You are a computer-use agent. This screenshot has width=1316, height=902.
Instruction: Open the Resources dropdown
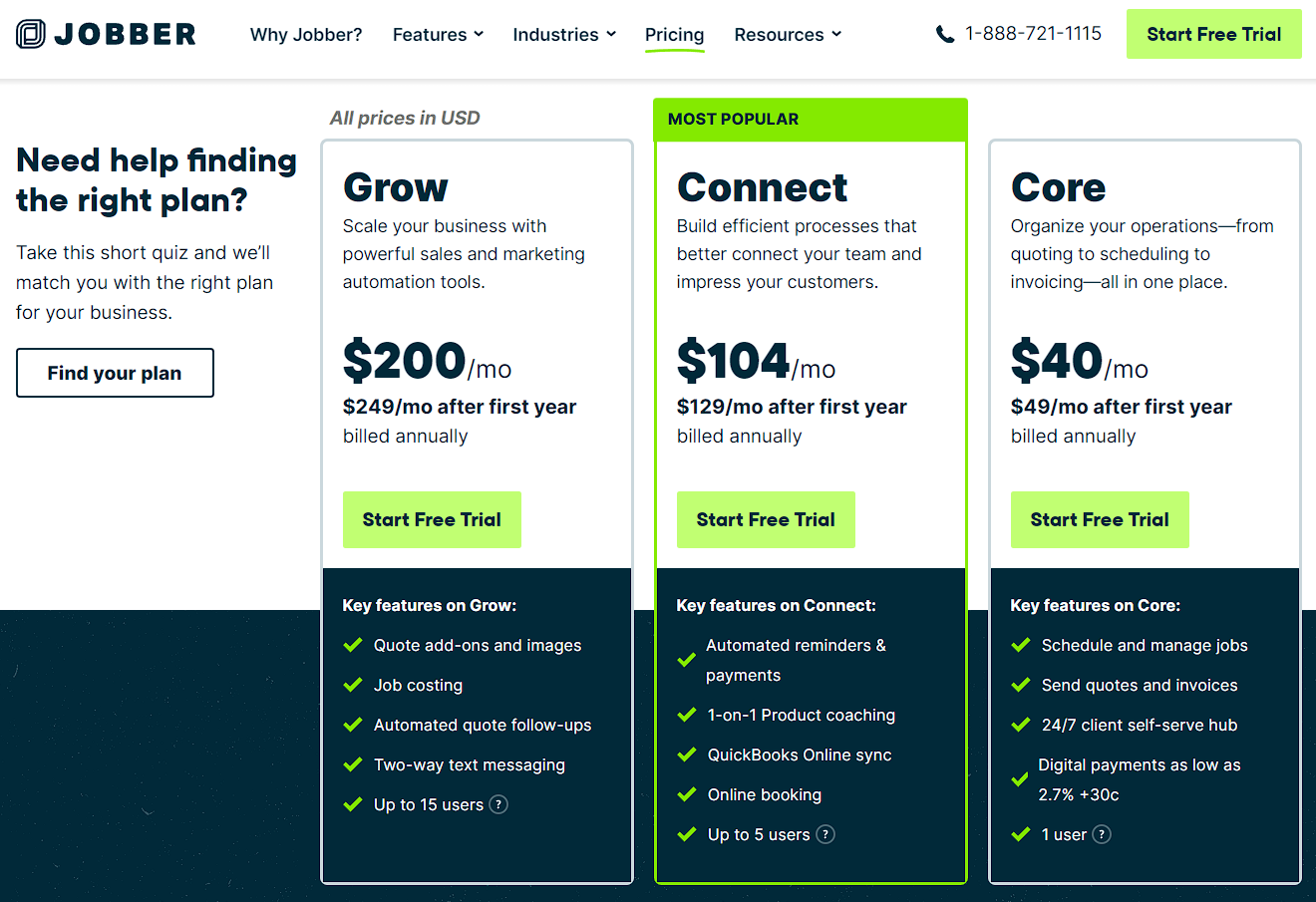click(788, 34)
